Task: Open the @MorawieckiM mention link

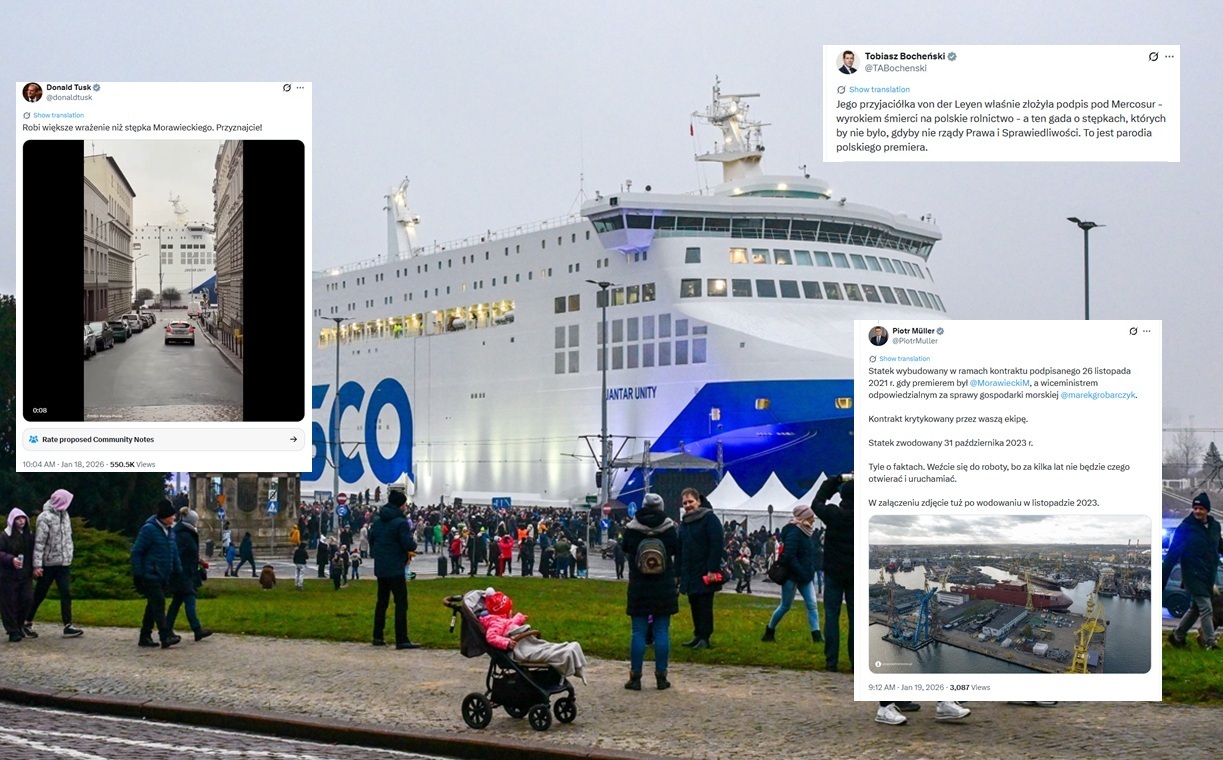Action: 1000,383
